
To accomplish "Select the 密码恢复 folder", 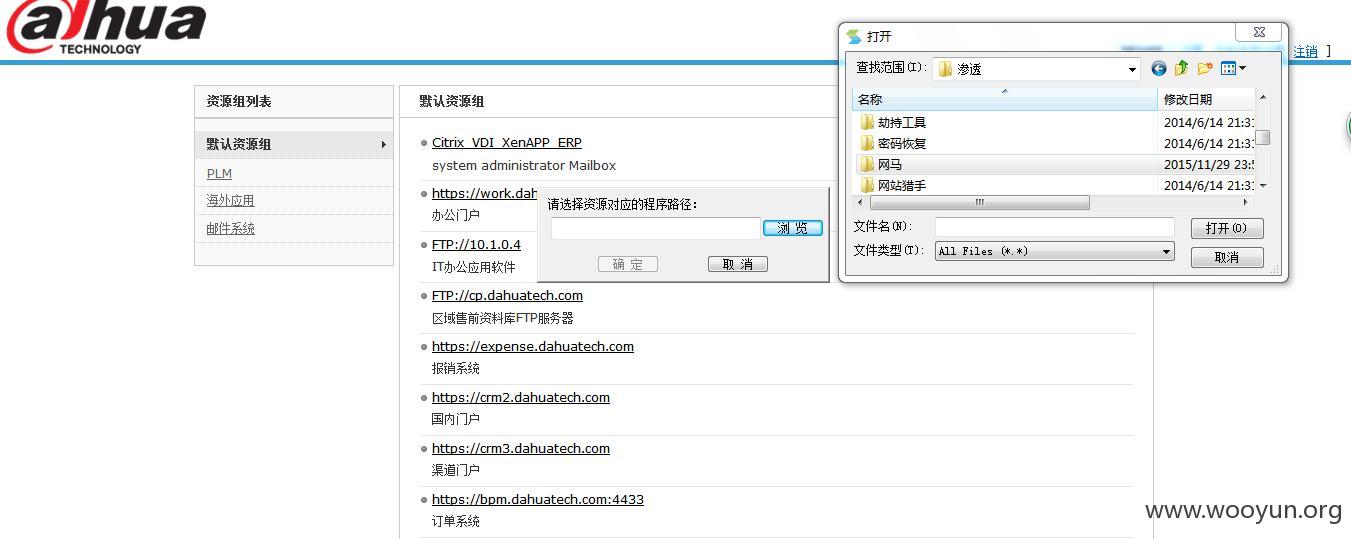I will coord(902,143).
